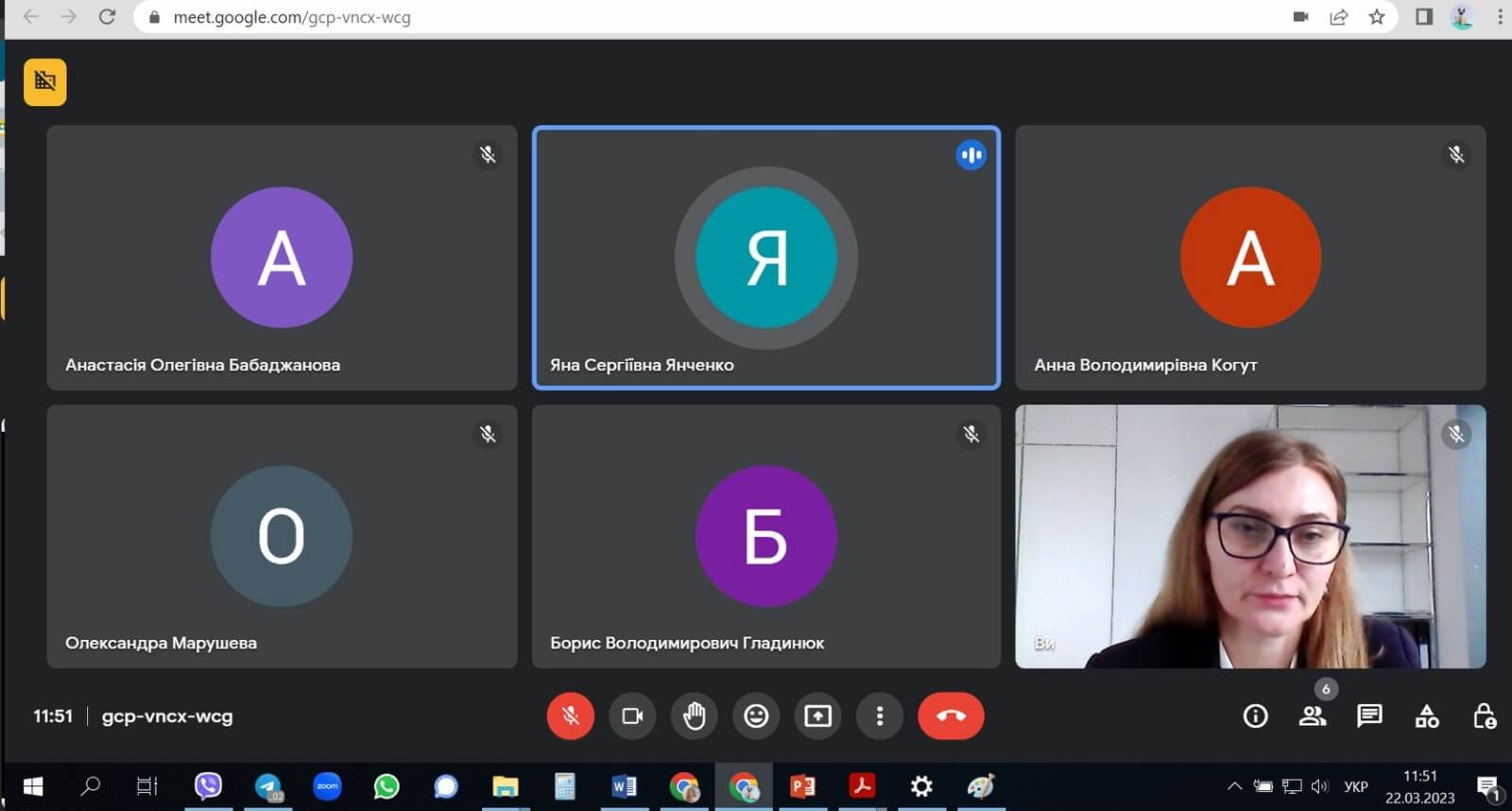
Task: Raise your hand in the meeting
Action: [x=695, y=716]
